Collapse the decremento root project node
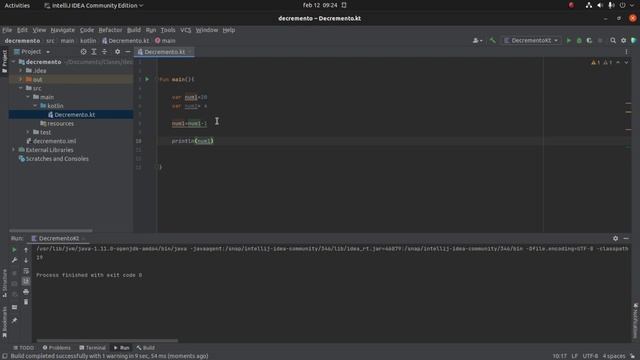 pyautogui.click(x=14, y=62)
